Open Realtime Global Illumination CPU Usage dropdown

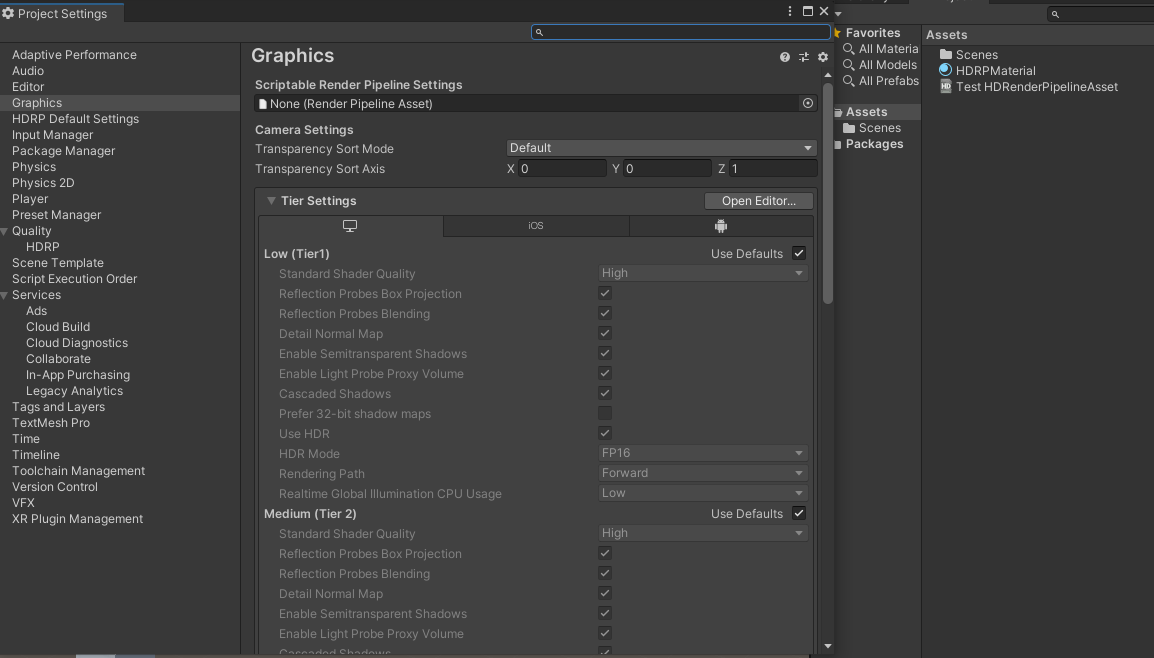(x=703, y=493)
